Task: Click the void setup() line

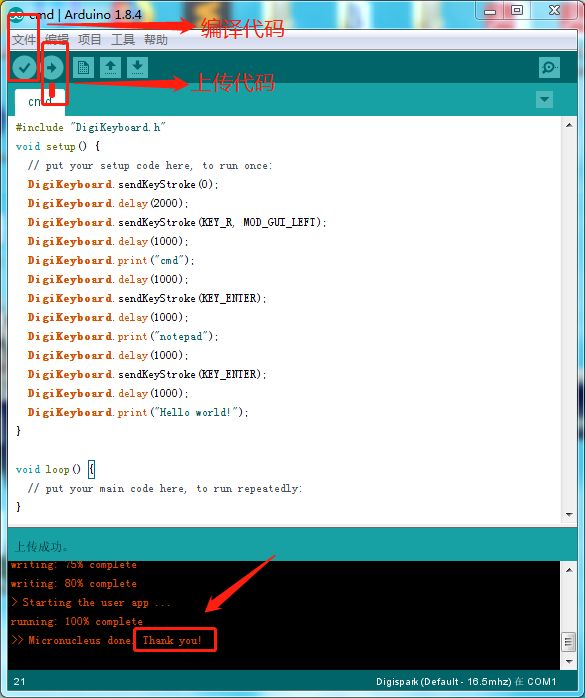Action: 58,146
